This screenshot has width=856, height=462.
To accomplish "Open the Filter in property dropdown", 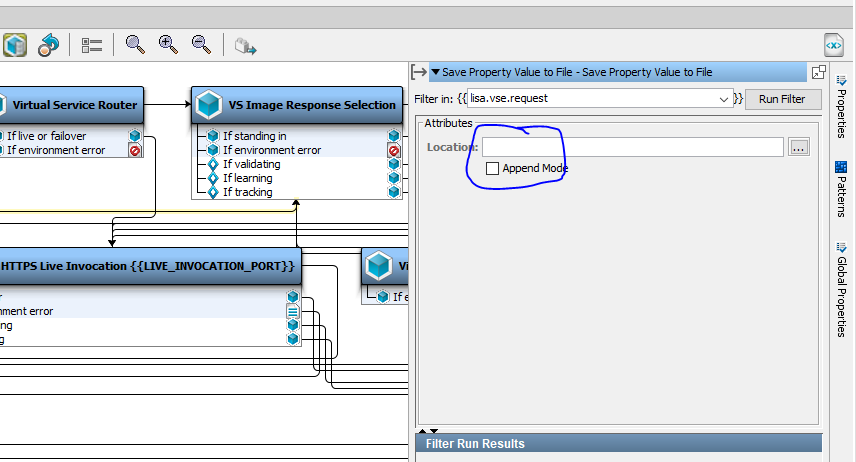I will pos(724,99).
